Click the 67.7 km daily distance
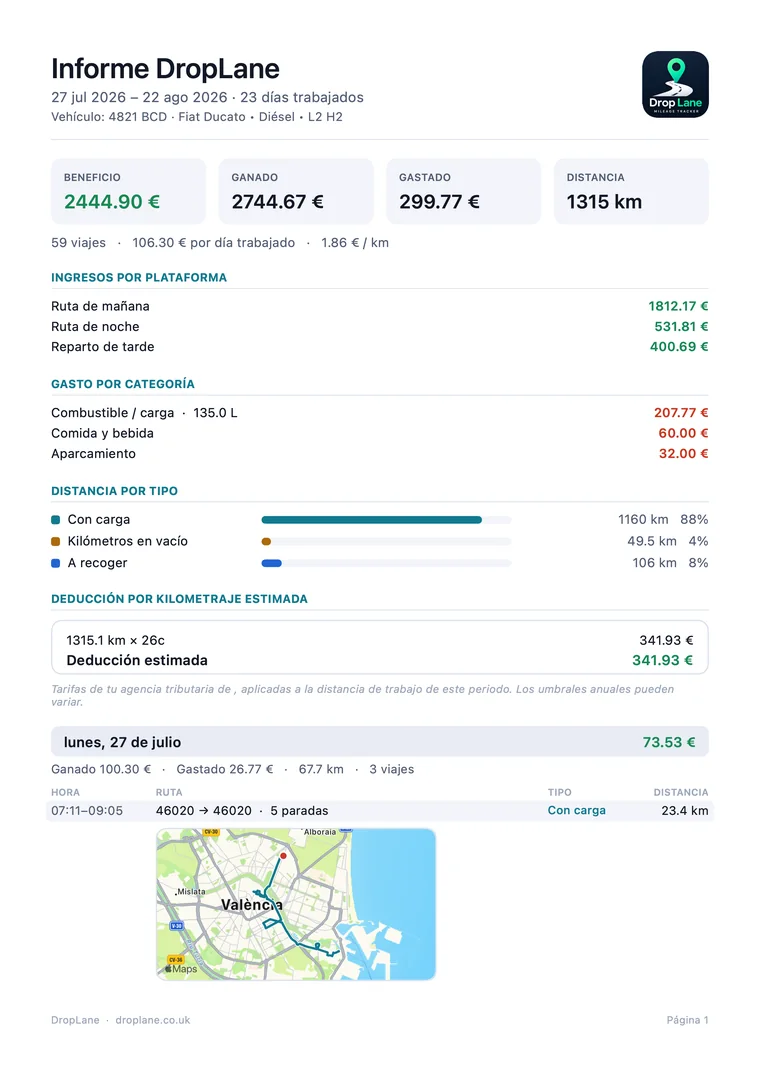This screenshot has height=1075, width=760. pyautogui.click(x=321, y=769)
